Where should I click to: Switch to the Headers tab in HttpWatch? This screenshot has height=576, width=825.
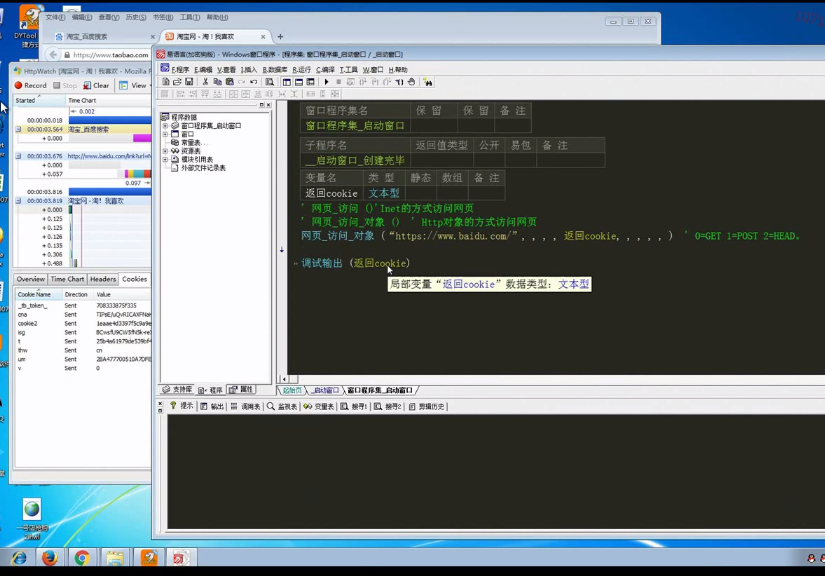(x=103, y=280)
